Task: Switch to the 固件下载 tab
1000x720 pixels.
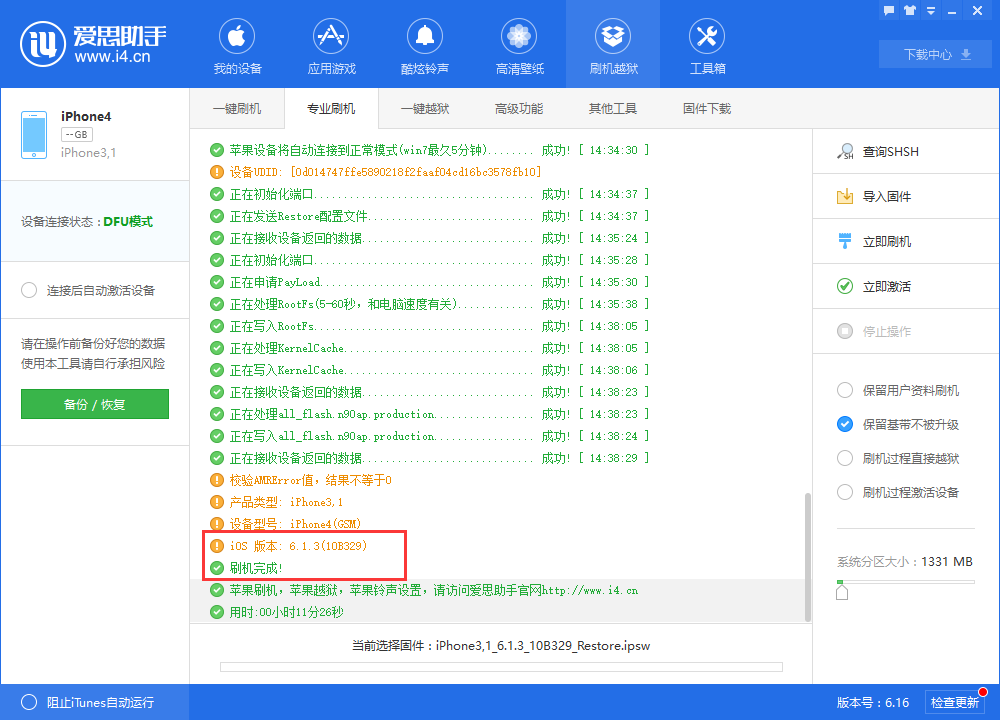Action: click(x=707, y=108)
